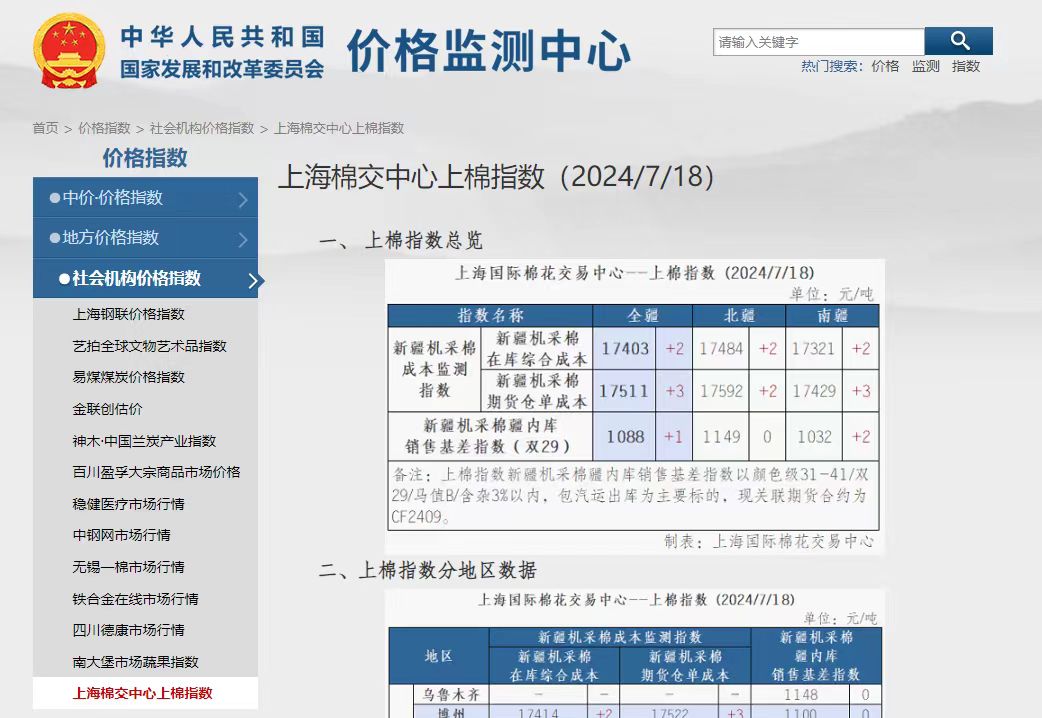Focus the keyword search input field

pos(818,42)
